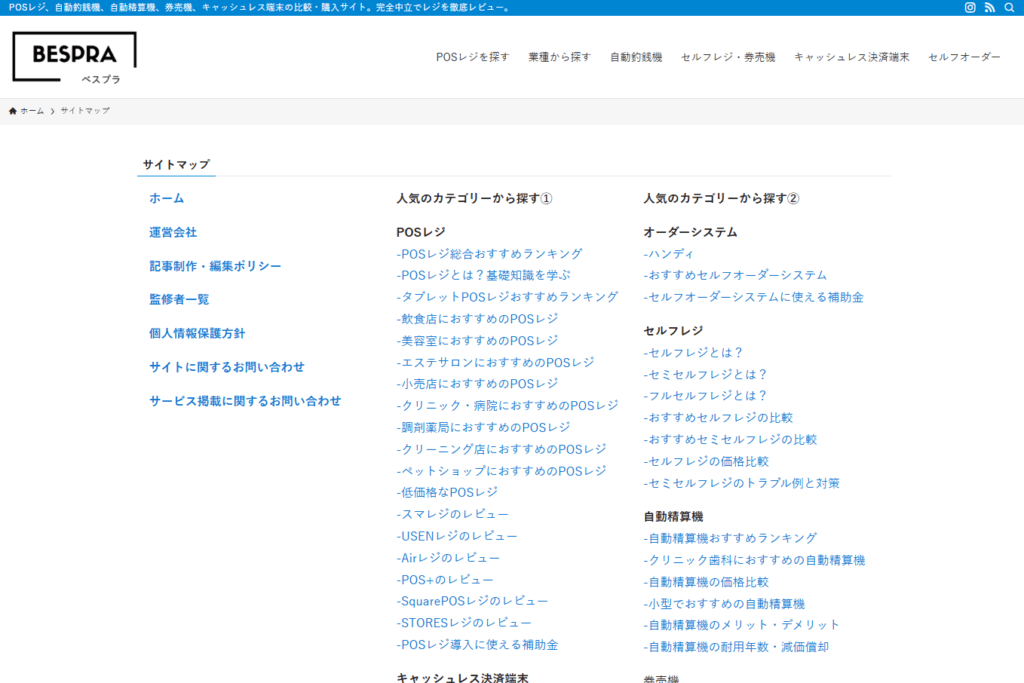Click the RSS feed icon

[988, 8]
